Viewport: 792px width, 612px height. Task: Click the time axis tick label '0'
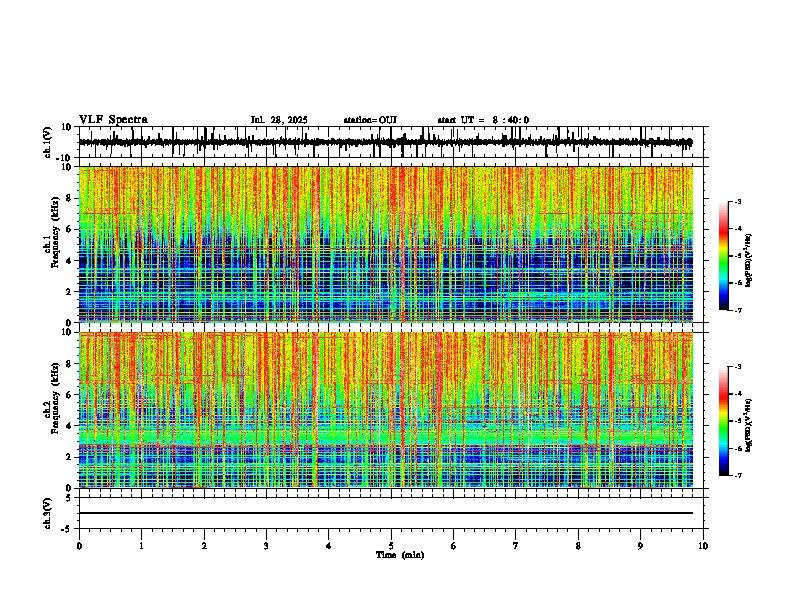tap(79, 546)
